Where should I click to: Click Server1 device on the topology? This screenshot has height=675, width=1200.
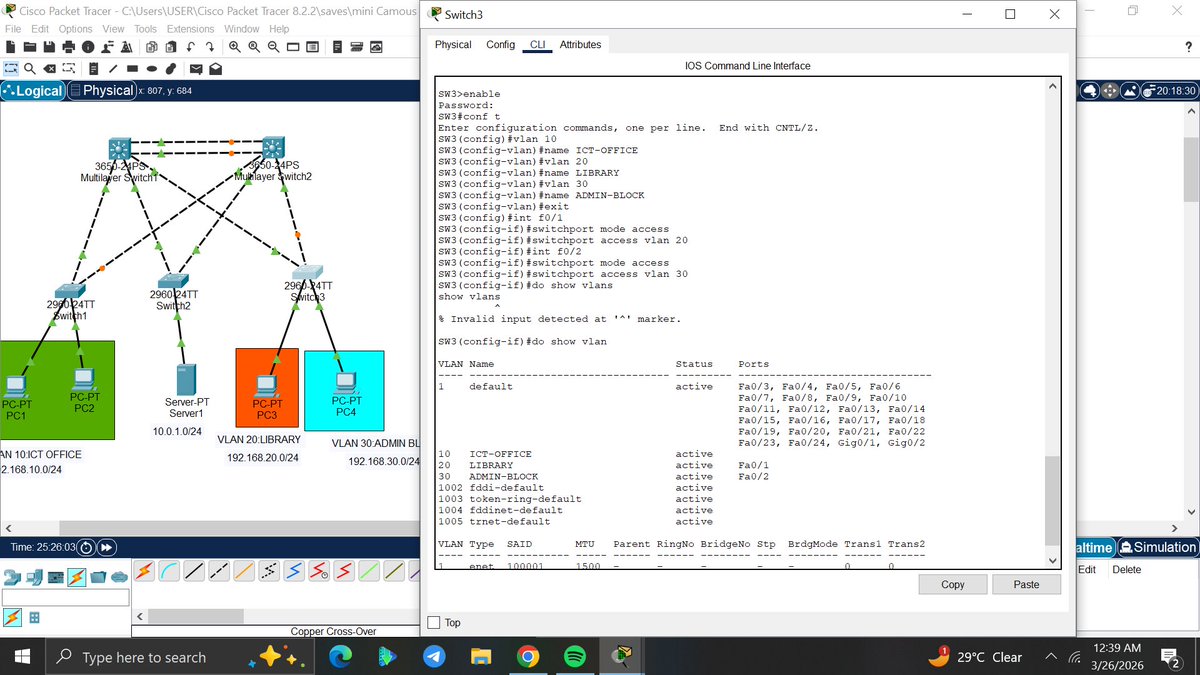click(185, 379)
